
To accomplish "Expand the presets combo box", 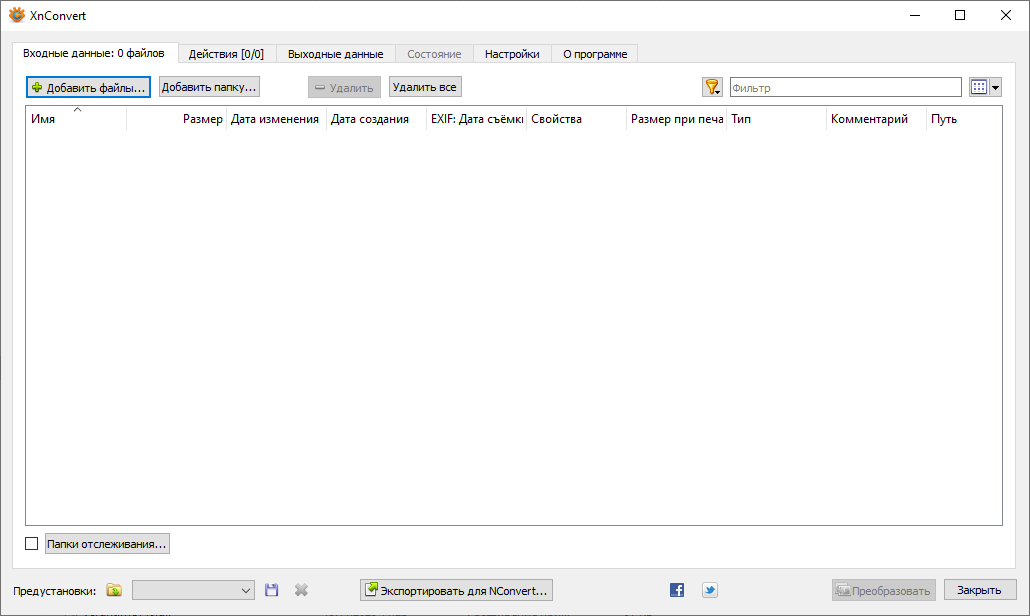I will (193, 590).
